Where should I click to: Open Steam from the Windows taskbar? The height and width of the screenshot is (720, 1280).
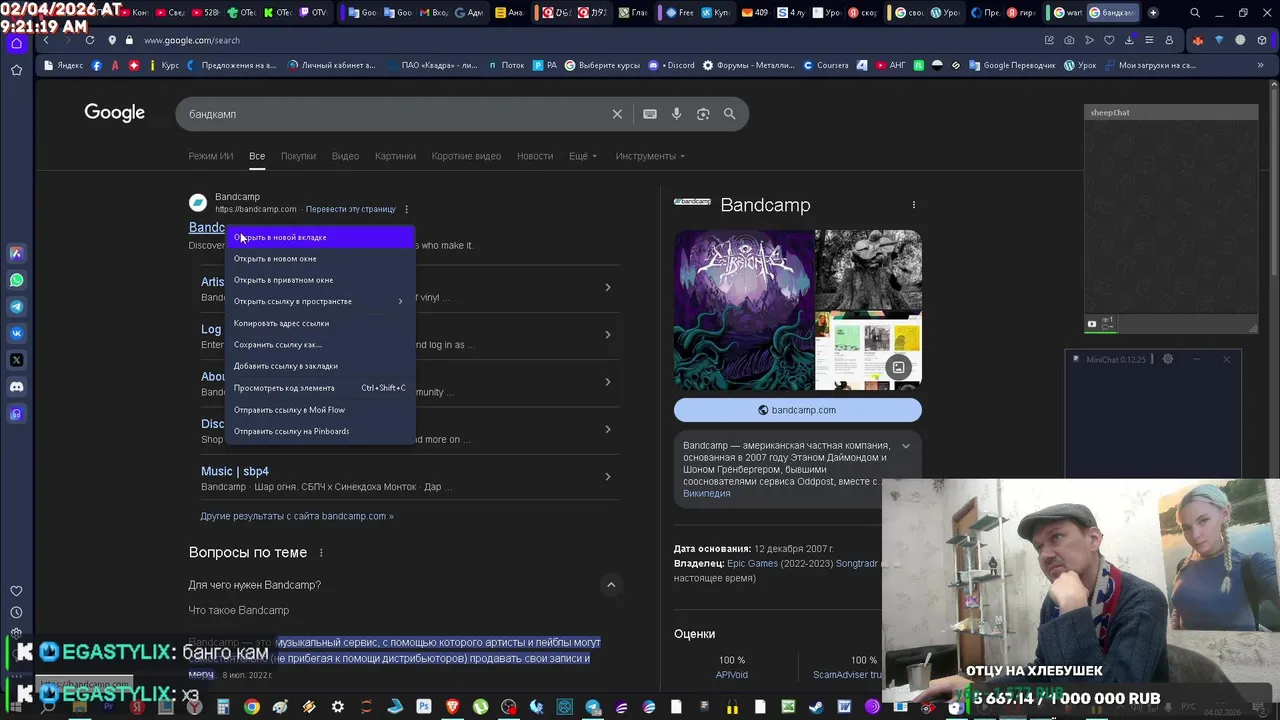pos(815,707)
